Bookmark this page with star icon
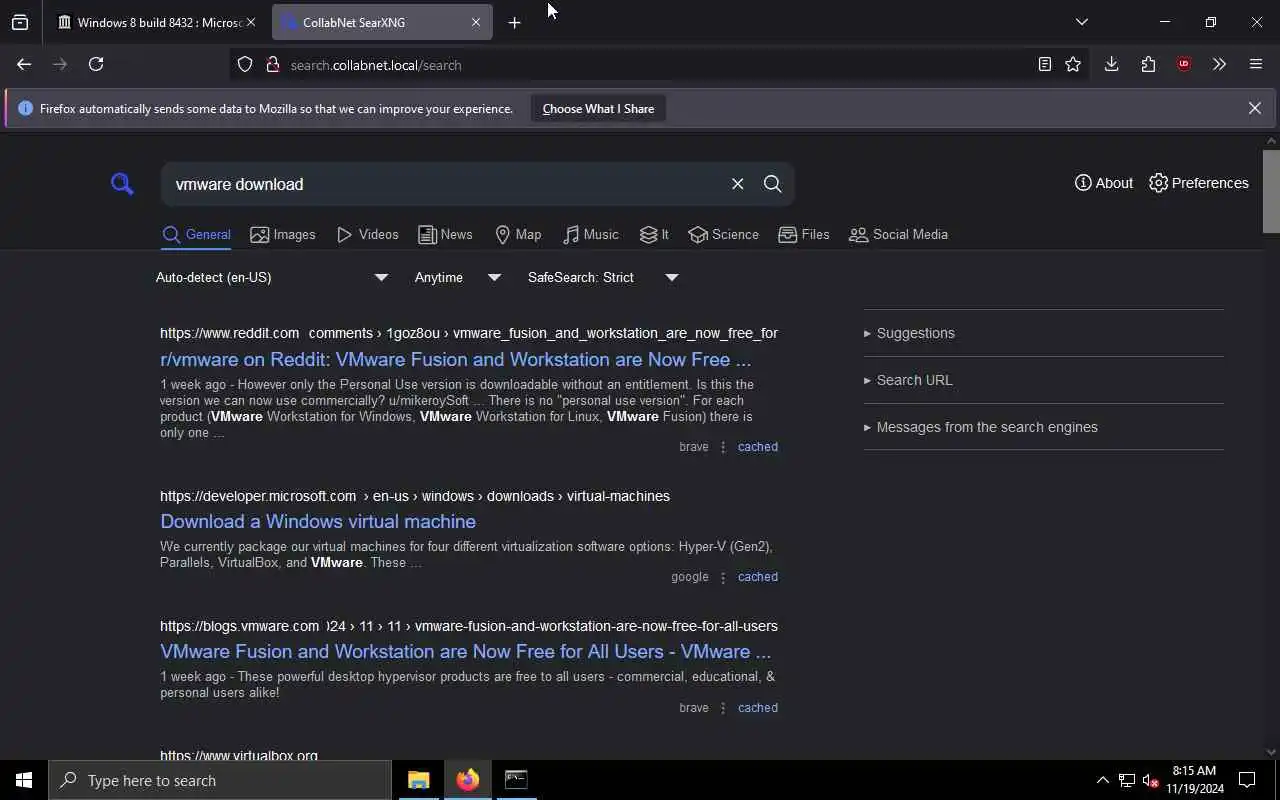The width and height of the screenshot is (1280, 800). coord(1073,65)
